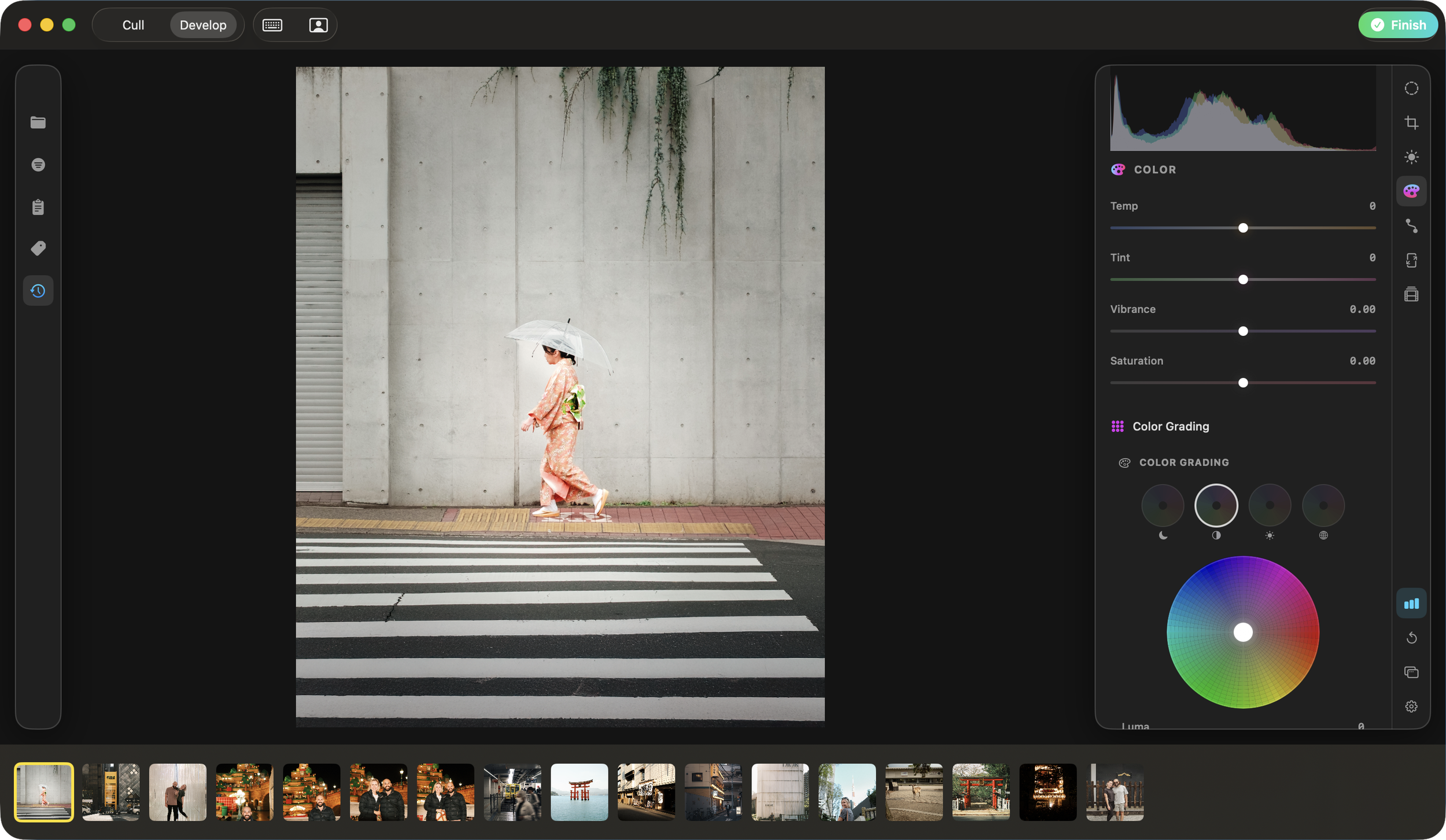This screenshot has height=840, width=1446.
Task: Open the keyboard shortcuts panel
Action: [x=271, y=25]
